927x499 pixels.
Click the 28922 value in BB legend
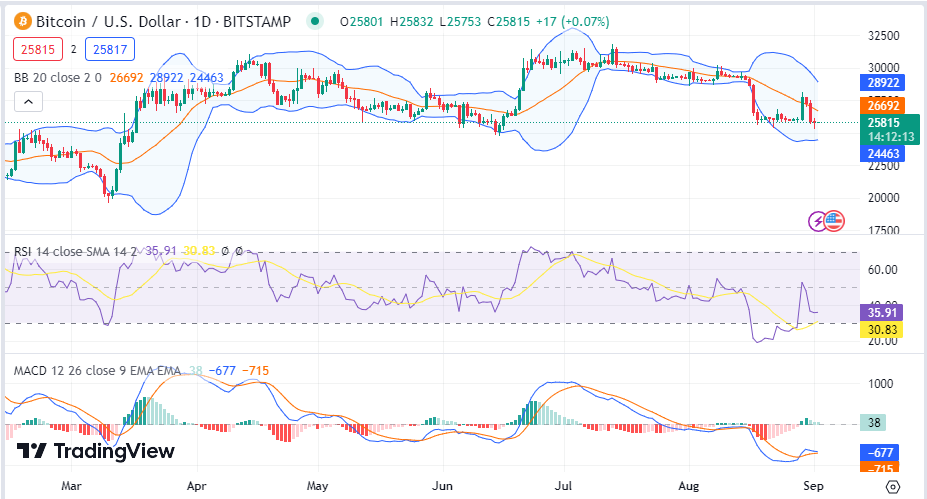tap(166, 77)
